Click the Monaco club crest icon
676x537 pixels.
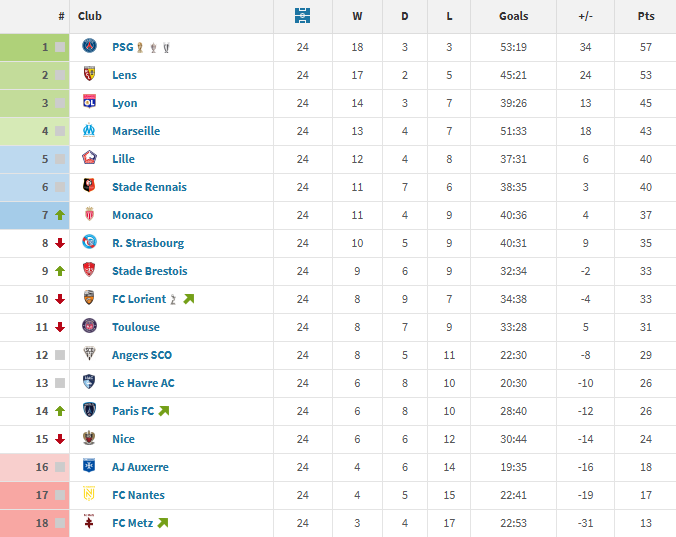90,215
